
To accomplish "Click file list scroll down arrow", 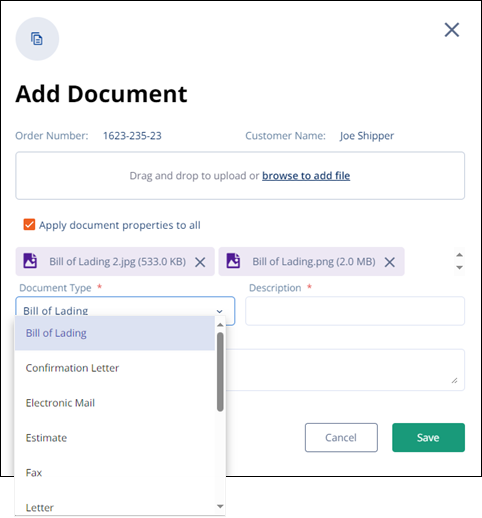I will [459, 268].
